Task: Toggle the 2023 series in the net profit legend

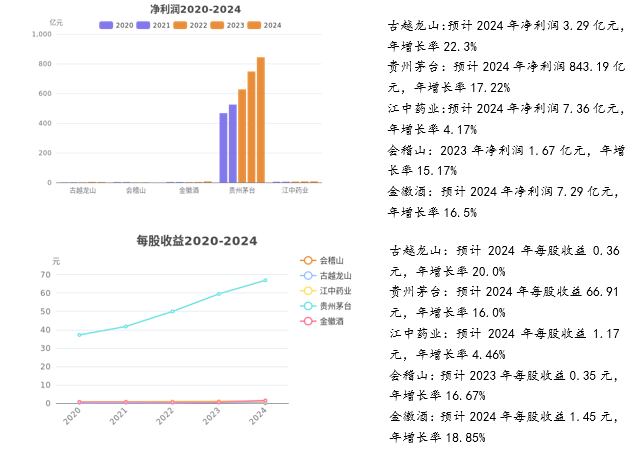Action: (228, 25)
